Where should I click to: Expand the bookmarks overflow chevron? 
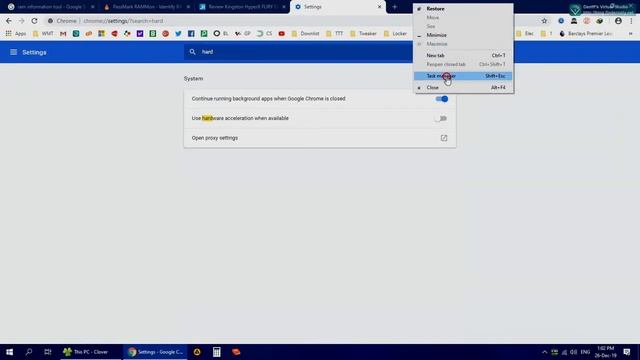pyautogui.click(x=631, y=33)
